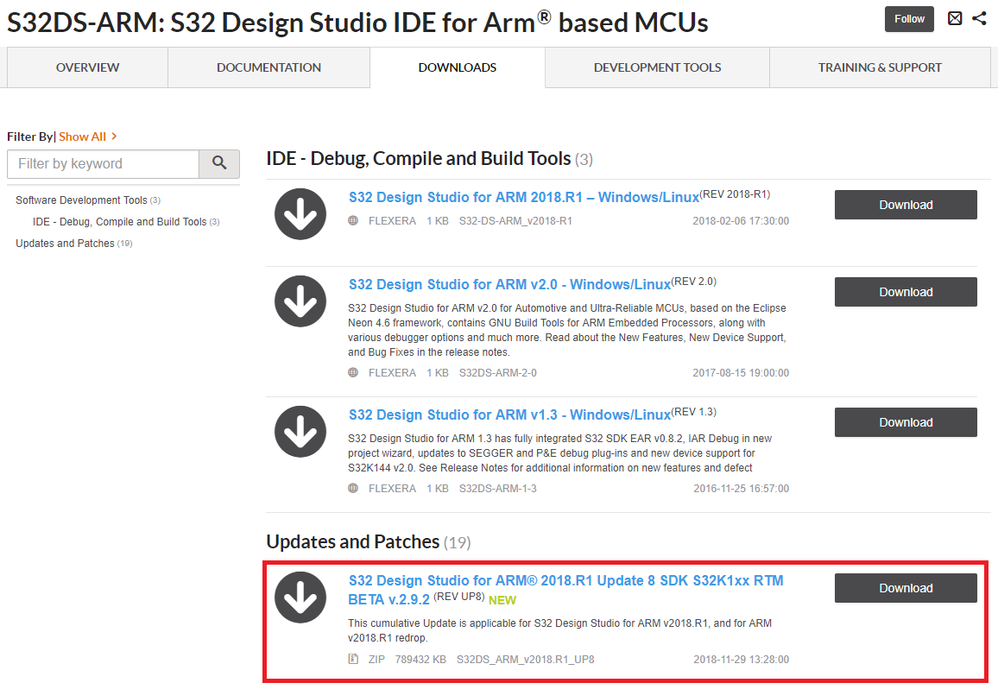The height and width of the screenshot is (690, 998).
Task: Click globe icon next to FLEXERA S32DS-ARM-2-0
Action: pyautogui.click(x=353, y=372)
